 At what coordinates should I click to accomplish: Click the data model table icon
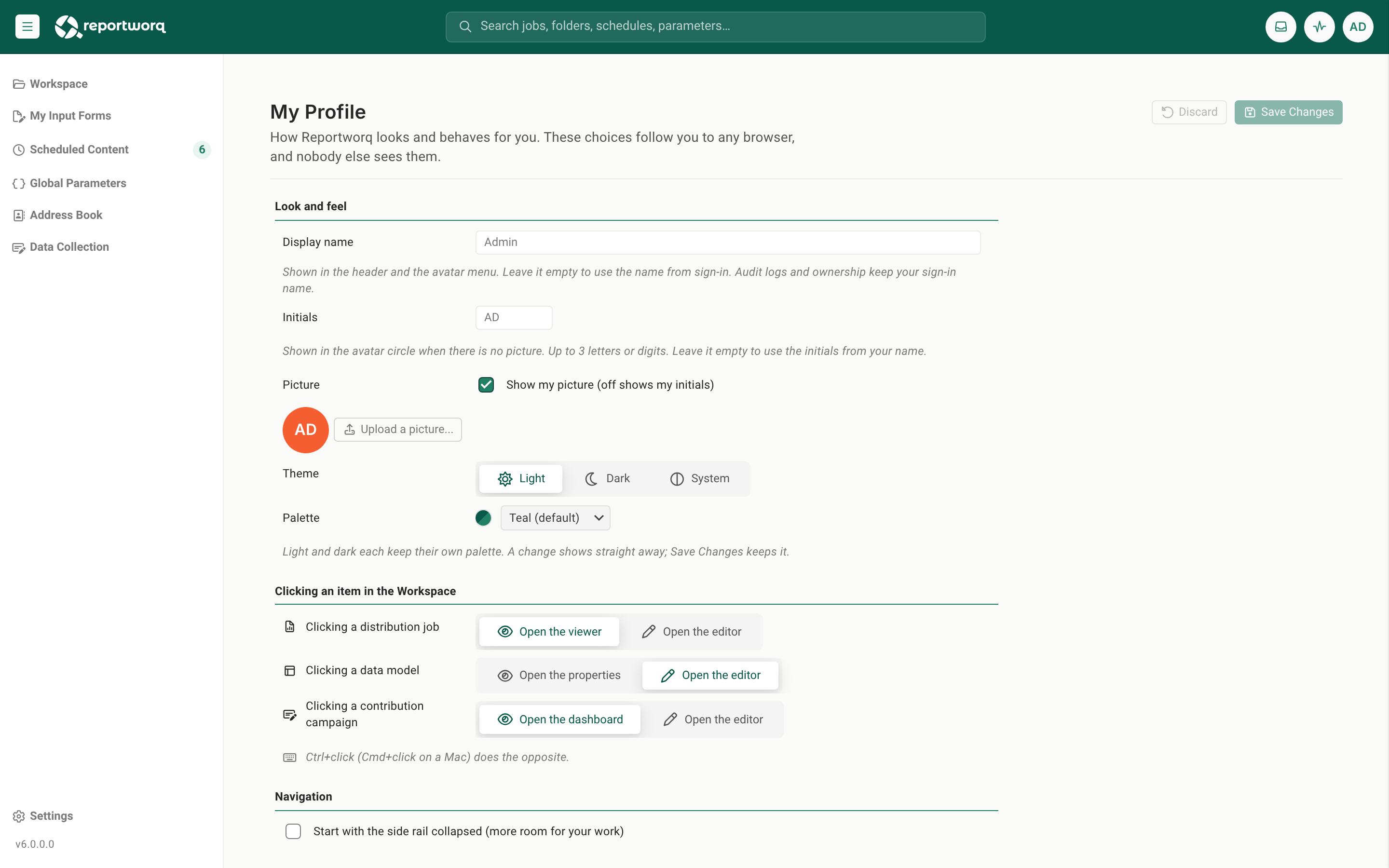[x=290, y=670]
